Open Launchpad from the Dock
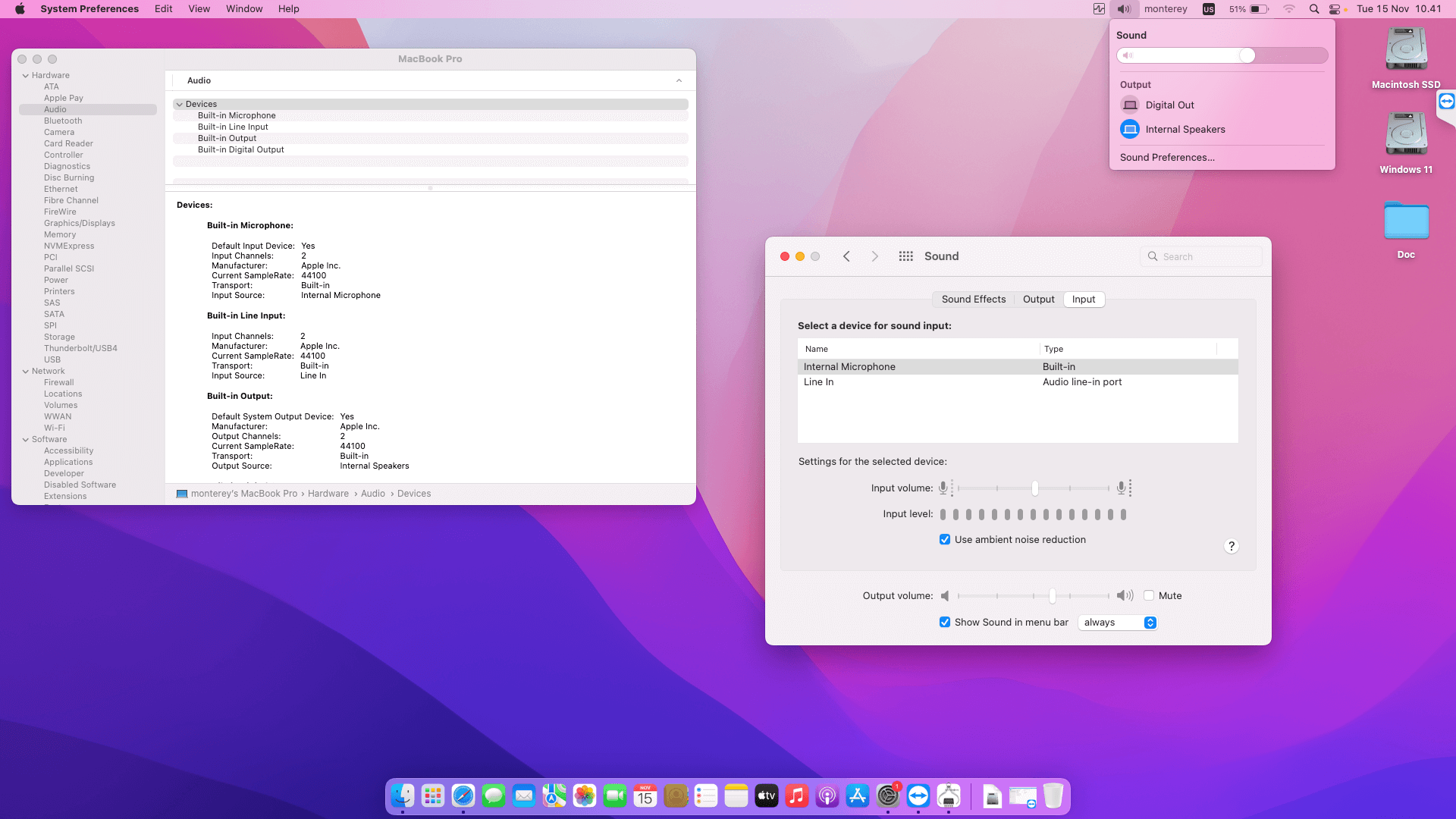Viewport: 1456px width, 819px height. [x=433, y=796]
